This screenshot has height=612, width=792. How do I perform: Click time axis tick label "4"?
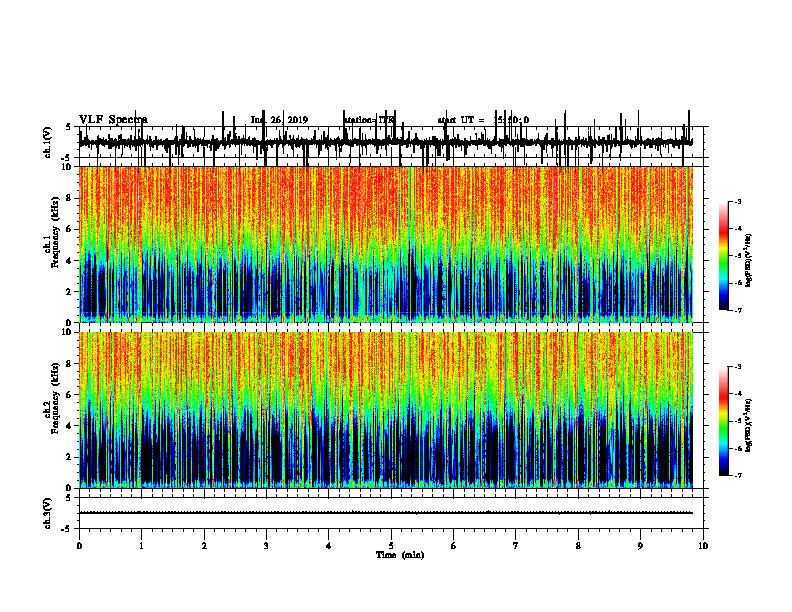tap(329, 546)
